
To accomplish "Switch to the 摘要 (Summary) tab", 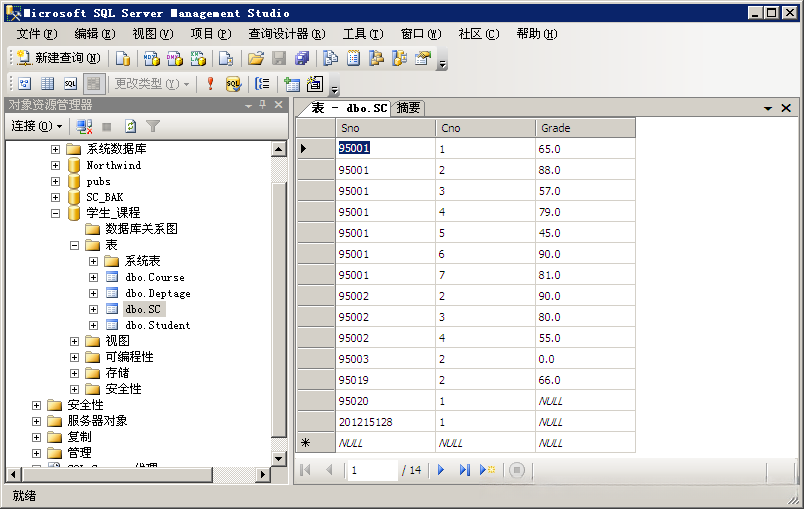I will click(408, 108).
